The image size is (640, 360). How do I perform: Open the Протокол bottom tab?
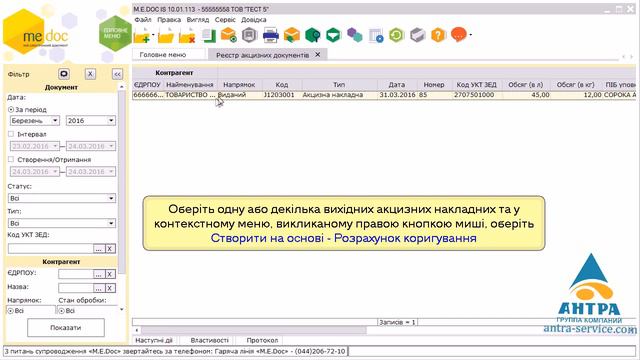click(x=262, y=340)
